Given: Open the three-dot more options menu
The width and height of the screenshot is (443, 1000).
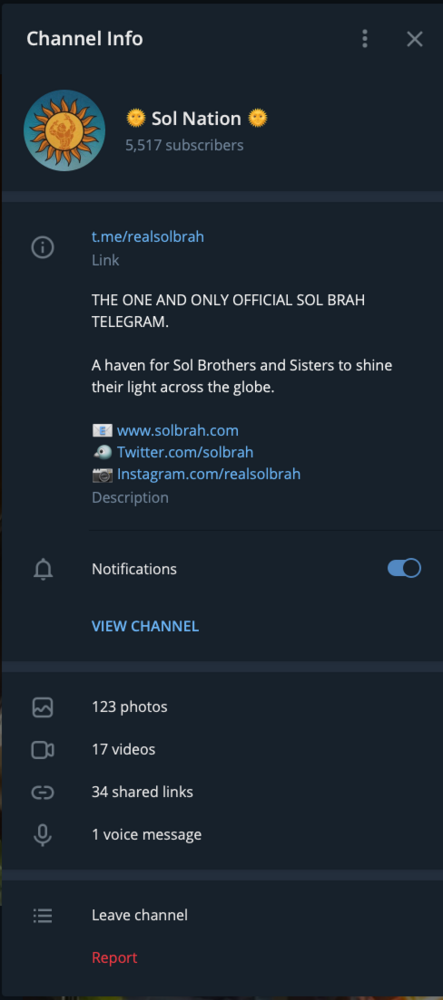Looking at the screenshot, I should coord(365,39).
